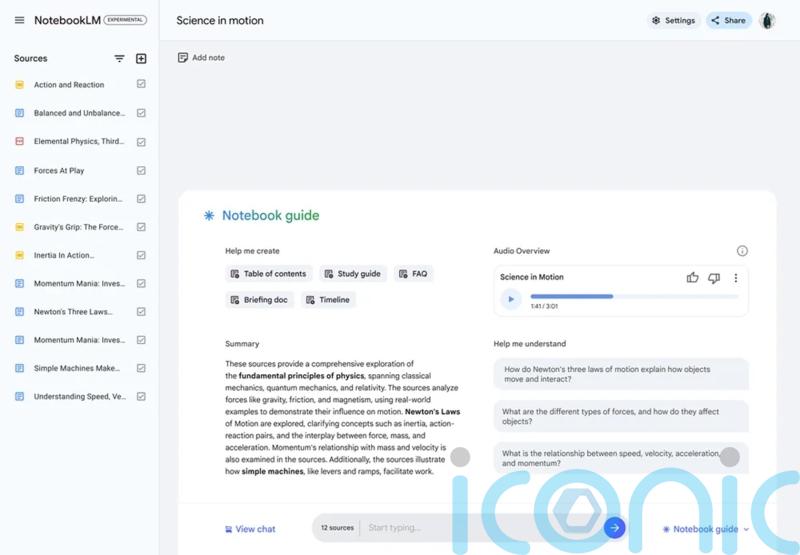Viewport: 800px width, 555px height.
Task: Generate a Table of contents
Action: click(x=268, y=274)
